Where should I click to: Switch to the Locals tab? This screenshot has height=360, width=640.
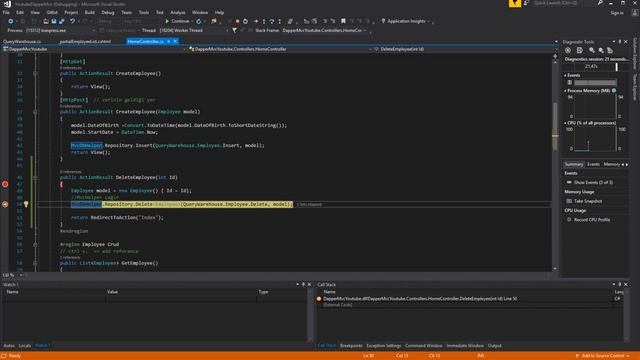[24, 346]
